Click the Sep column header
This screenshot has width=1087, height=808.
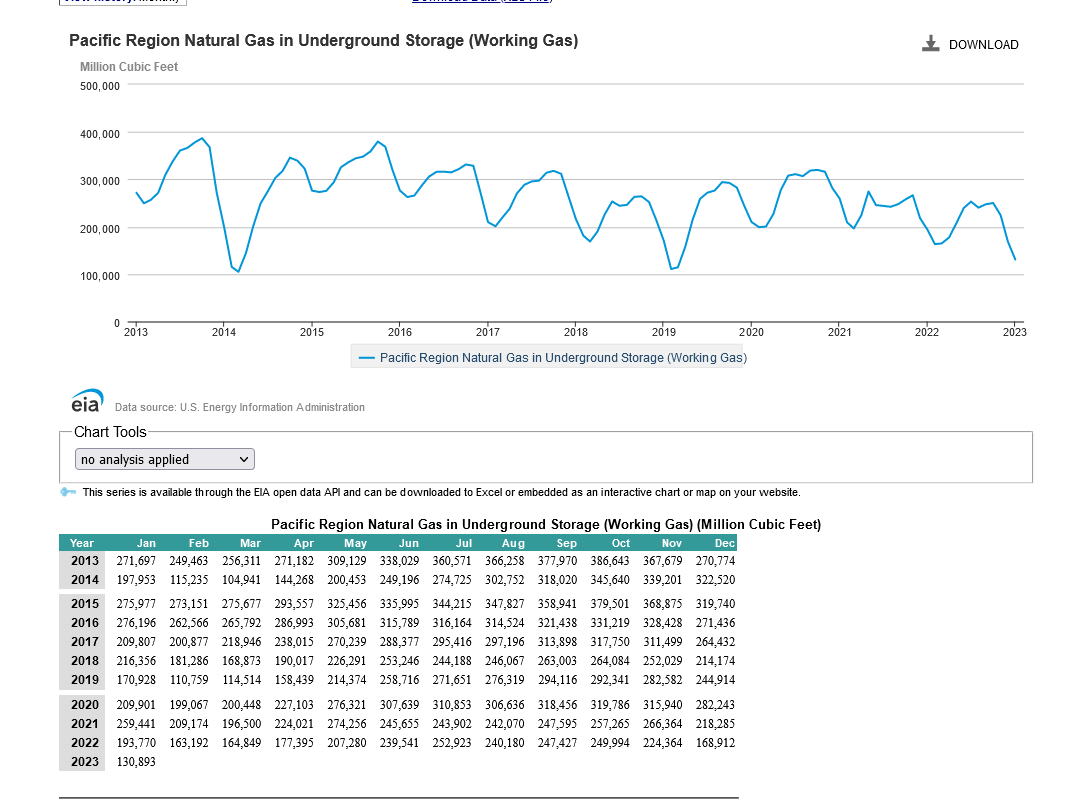566,543
